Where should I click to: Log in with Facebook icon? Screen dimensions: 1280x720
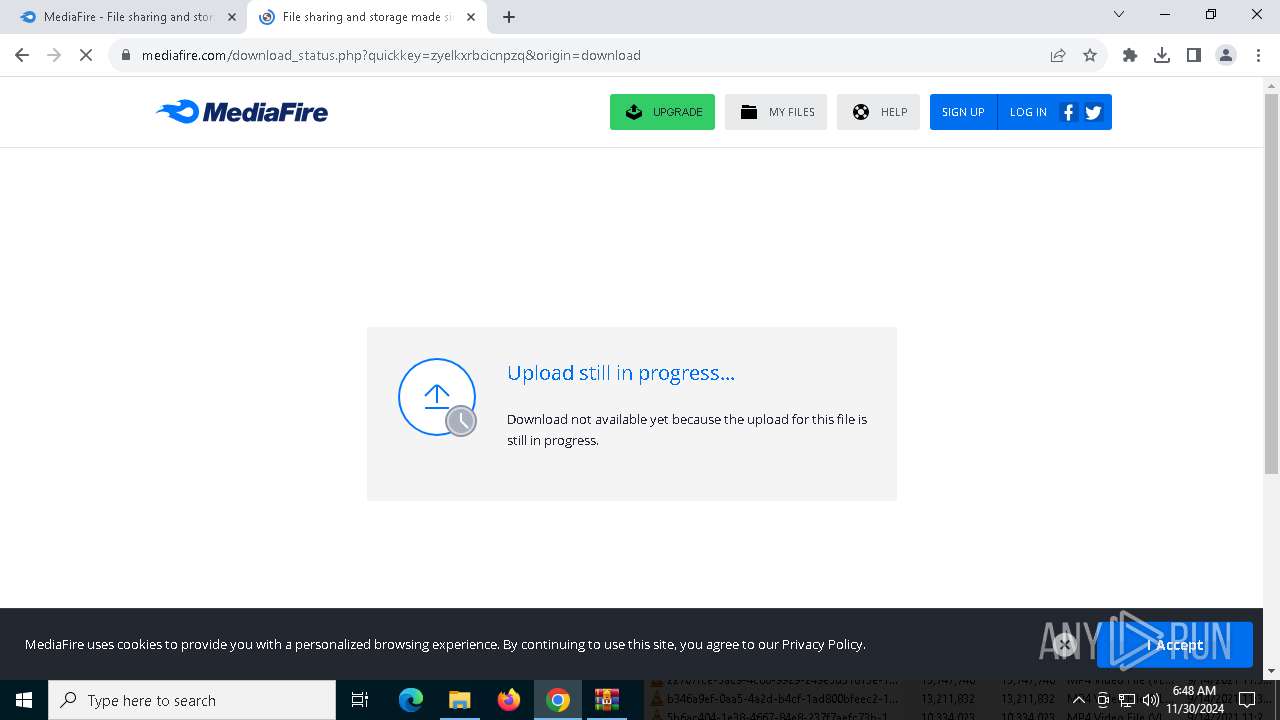click(x=1068, y=112)
